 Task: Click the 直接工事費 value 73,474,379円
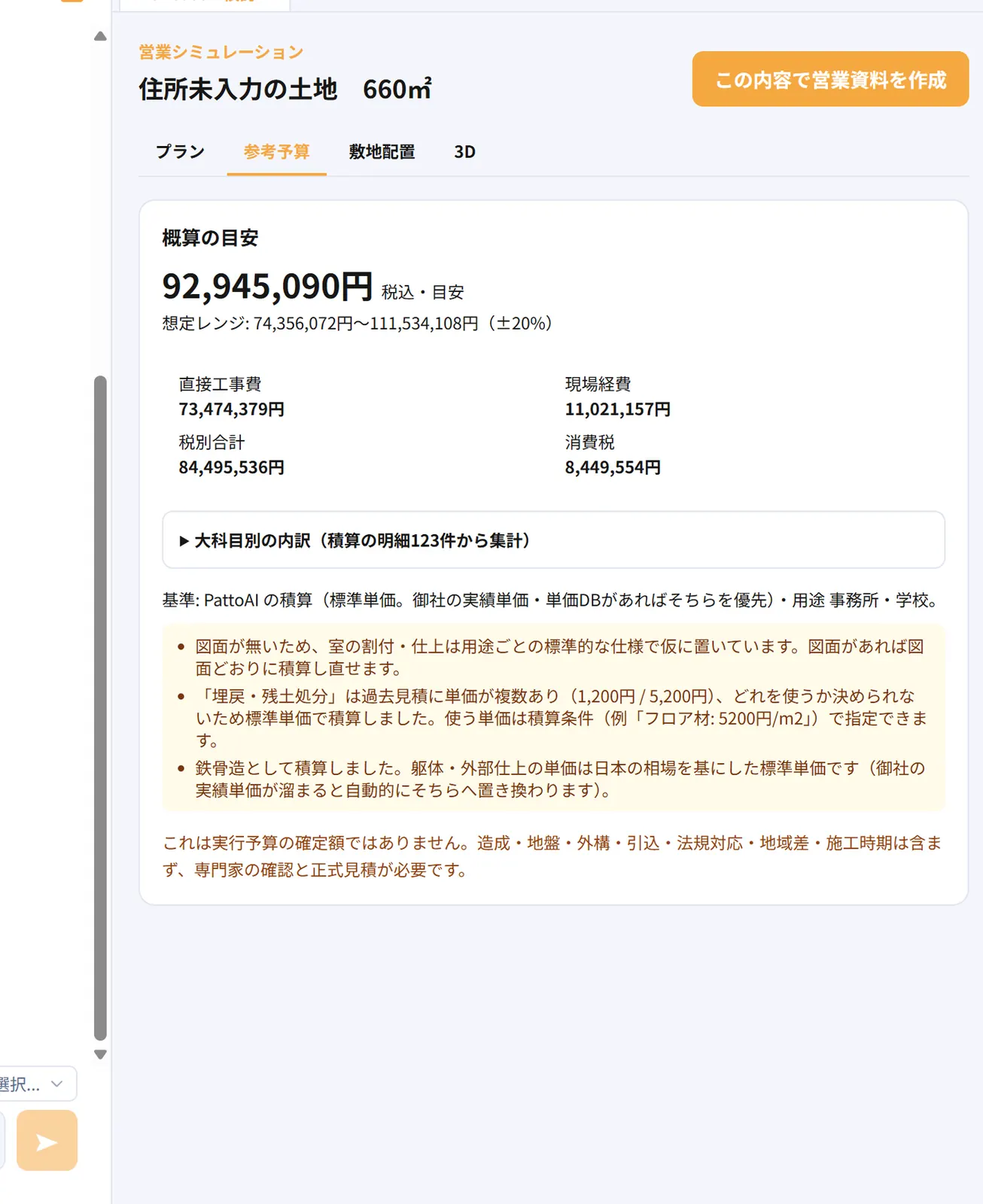232,409
